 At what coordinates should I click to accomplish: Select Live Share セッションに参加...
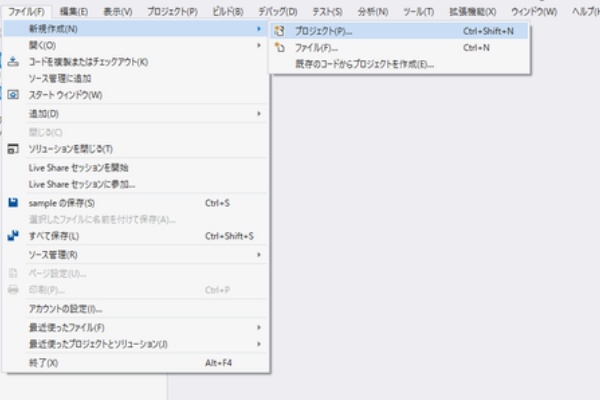136,184
